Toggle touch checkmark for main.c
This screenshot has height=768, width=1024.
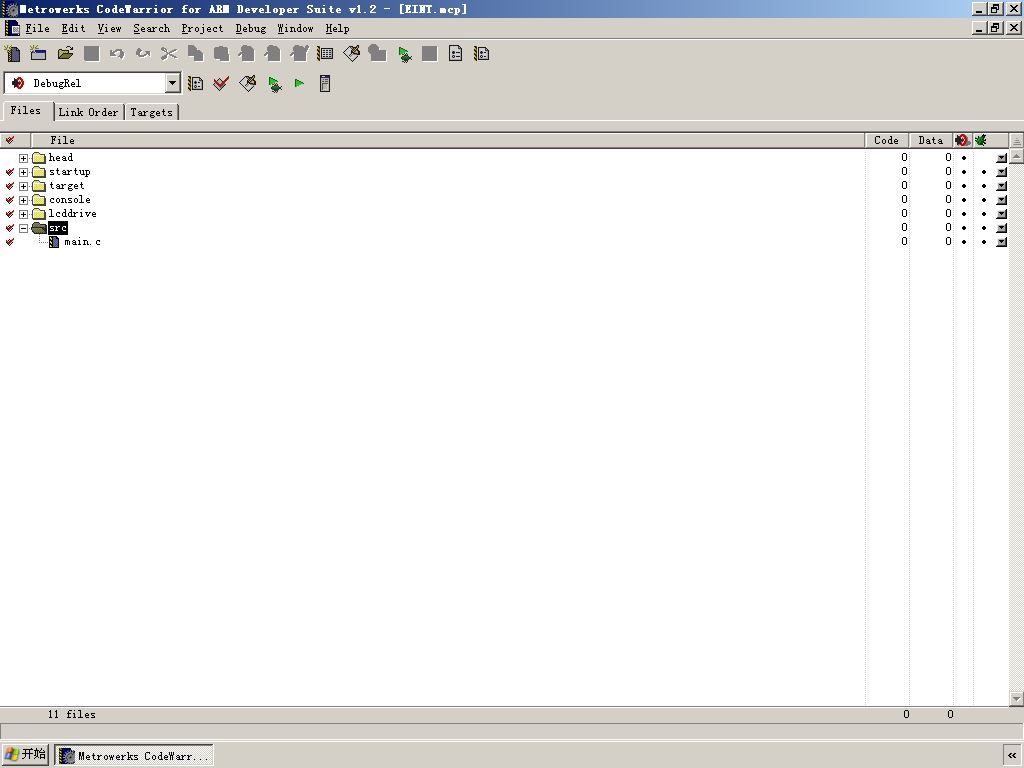(x=10, y=242)
